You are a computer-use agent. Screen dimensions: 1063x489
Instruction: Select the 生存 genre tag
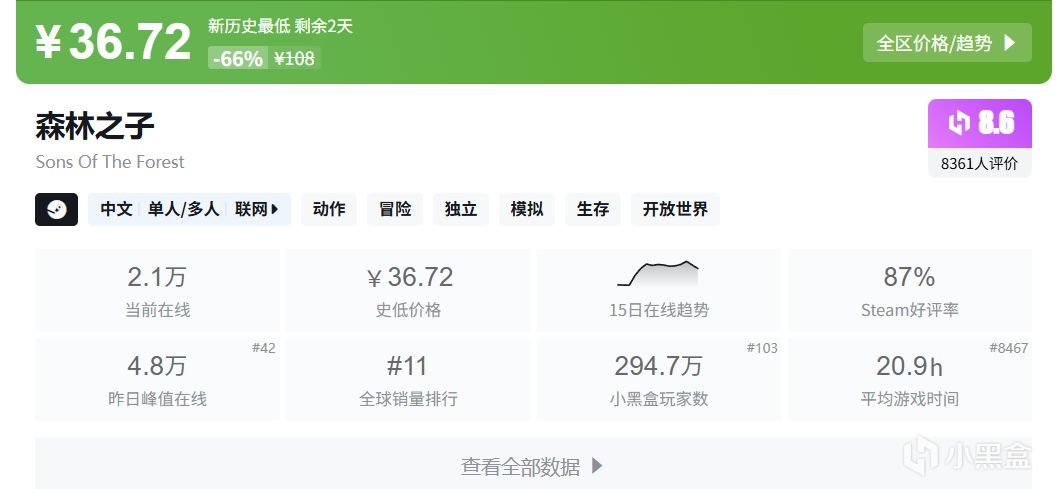593,210
